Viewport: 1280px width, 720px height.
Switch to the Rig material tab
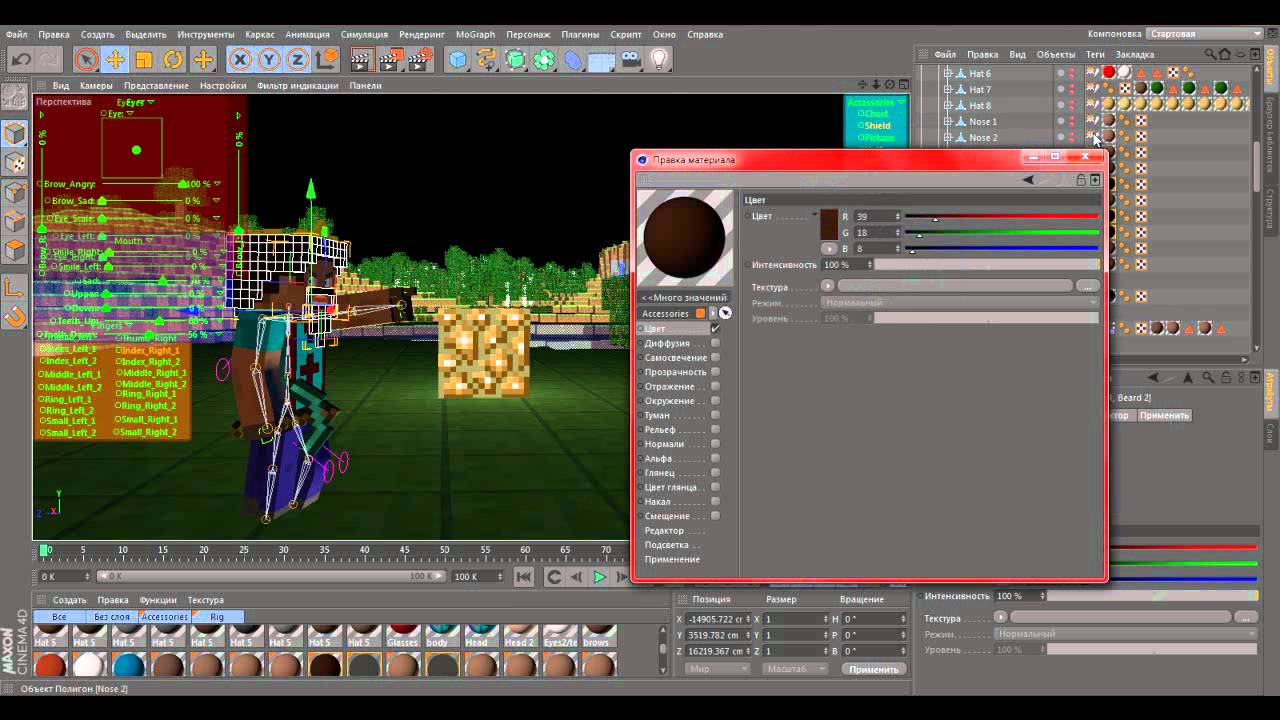[217, 617]
